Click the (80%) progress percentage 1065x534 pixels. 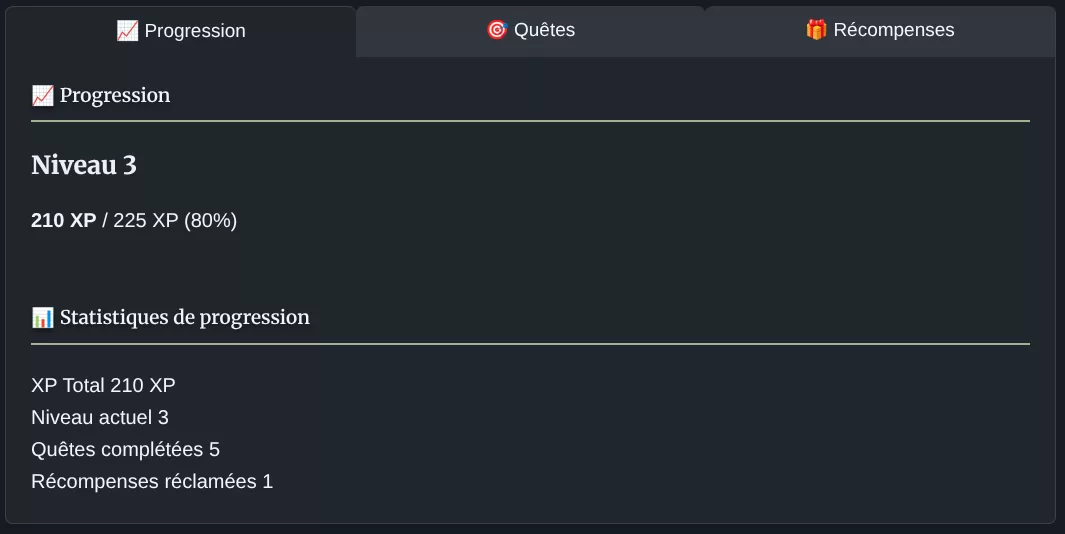coord(211,221)
